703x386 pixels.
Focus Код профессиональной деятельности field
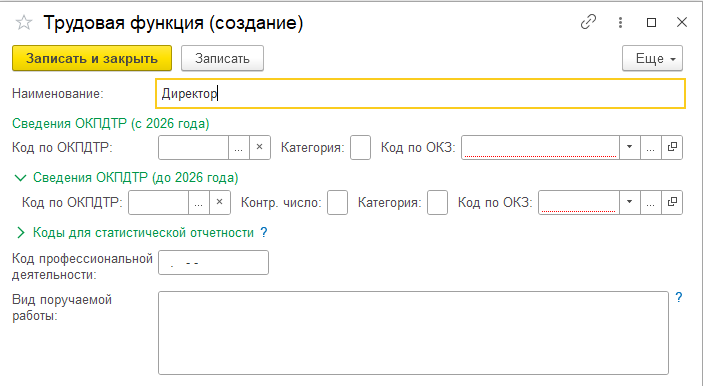pyautogui.click(x=213, y=263)
